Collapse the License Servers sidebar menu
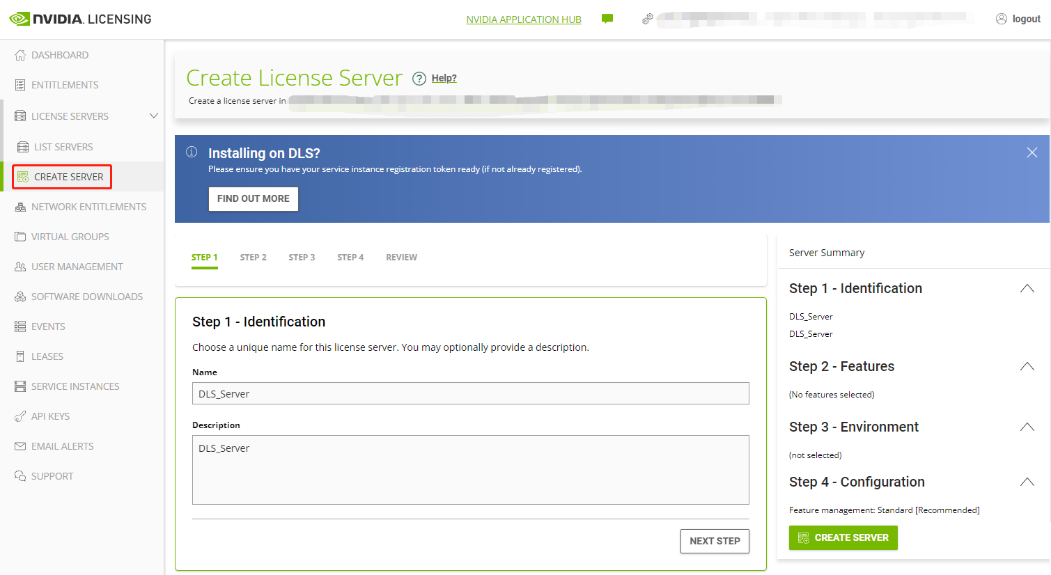 point(154,116)
